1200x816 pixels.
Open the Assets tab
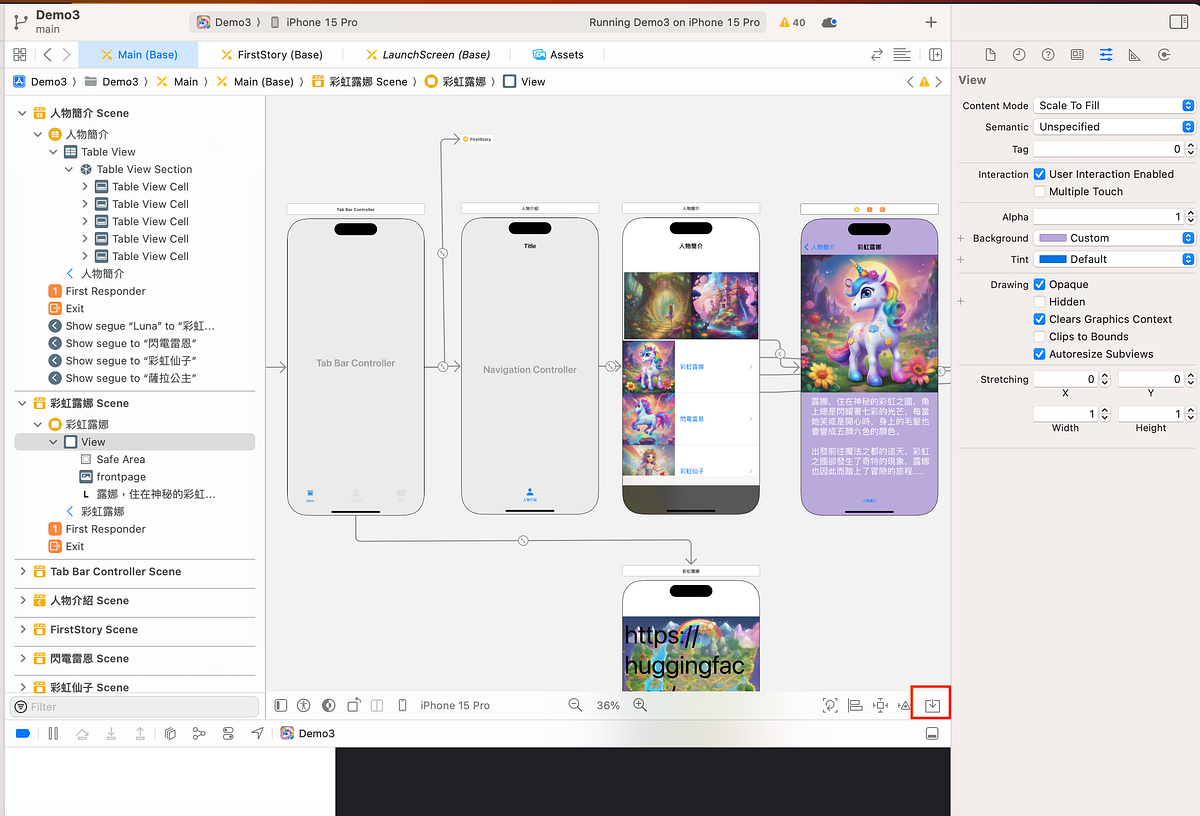click(560, 54)
